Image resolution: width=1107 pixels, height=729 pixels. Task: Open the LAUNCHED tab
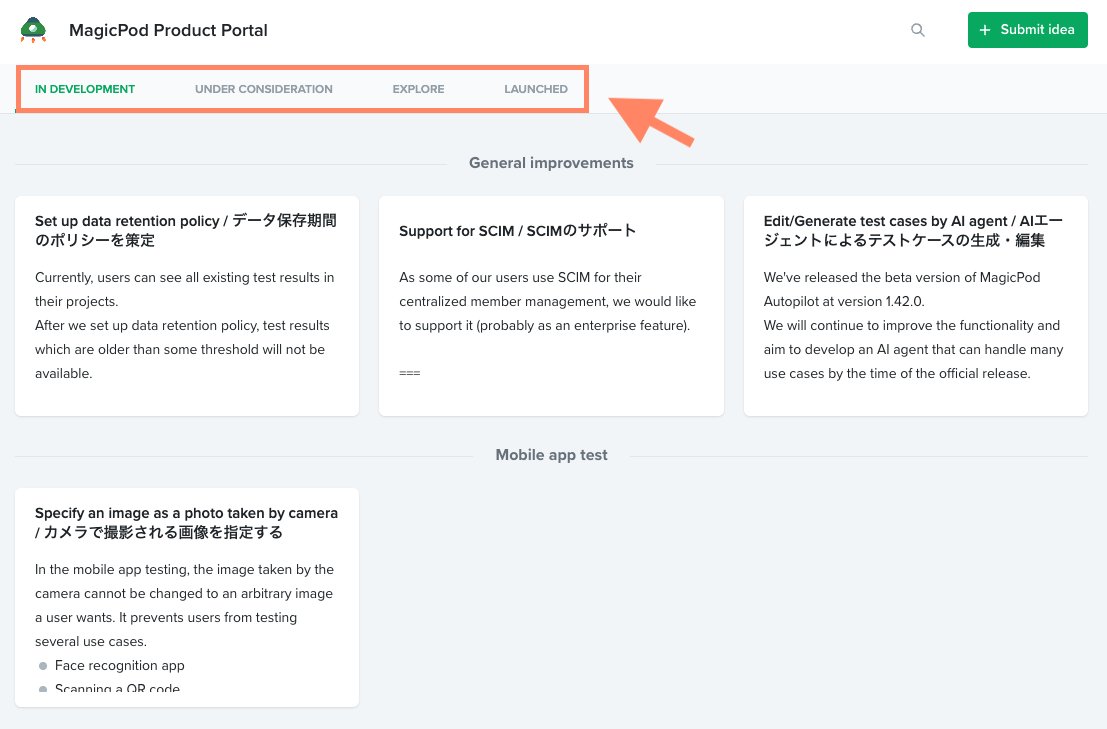click(x=536, y=89)
